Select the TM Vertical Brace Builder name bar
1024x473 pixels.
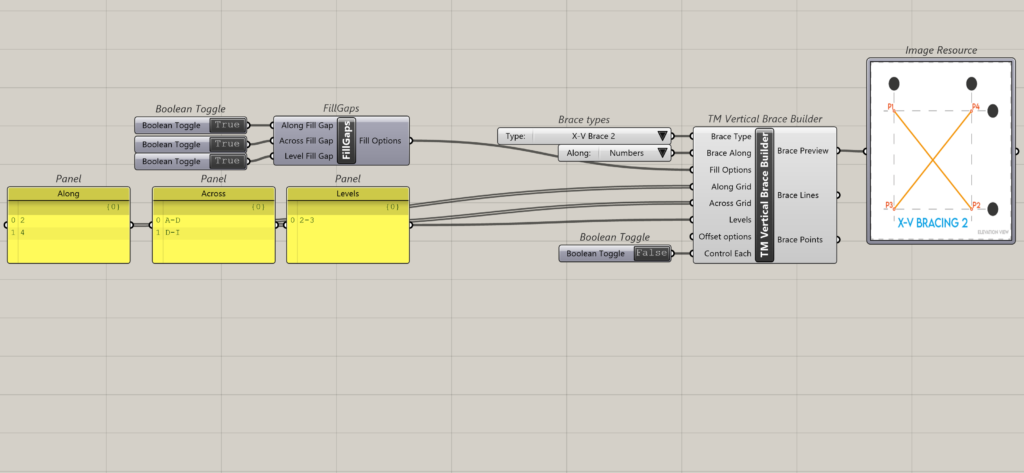[767, 195]
